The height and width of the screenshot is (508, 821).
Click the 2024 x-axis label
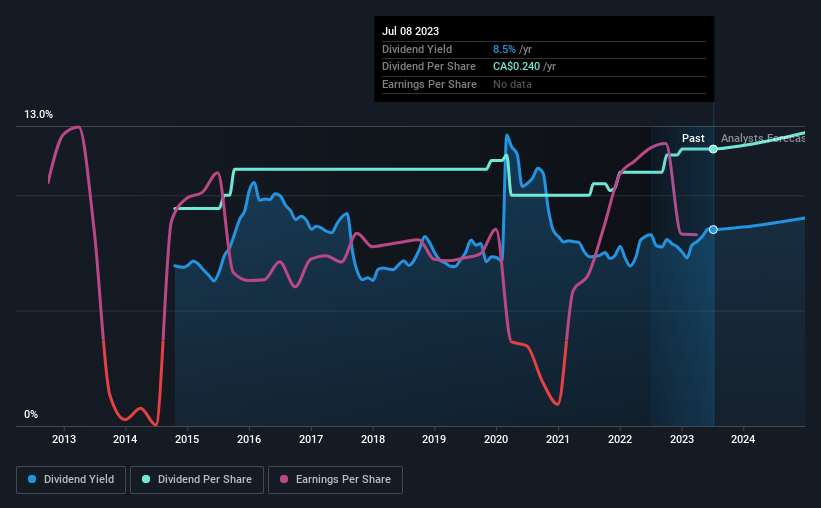point(743,439)
